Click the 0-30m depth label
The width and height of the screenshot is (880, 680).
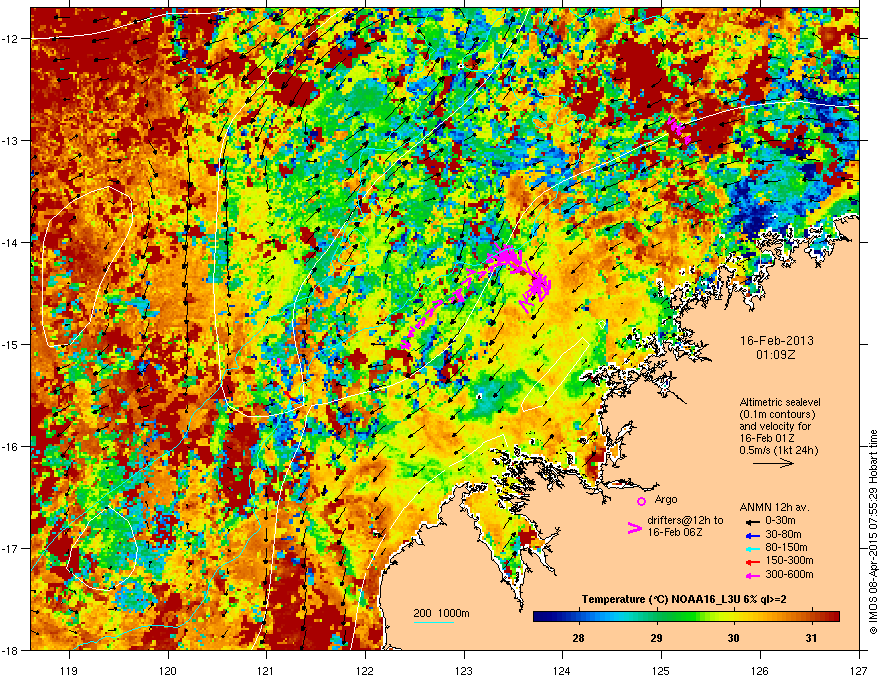(780, 521)
